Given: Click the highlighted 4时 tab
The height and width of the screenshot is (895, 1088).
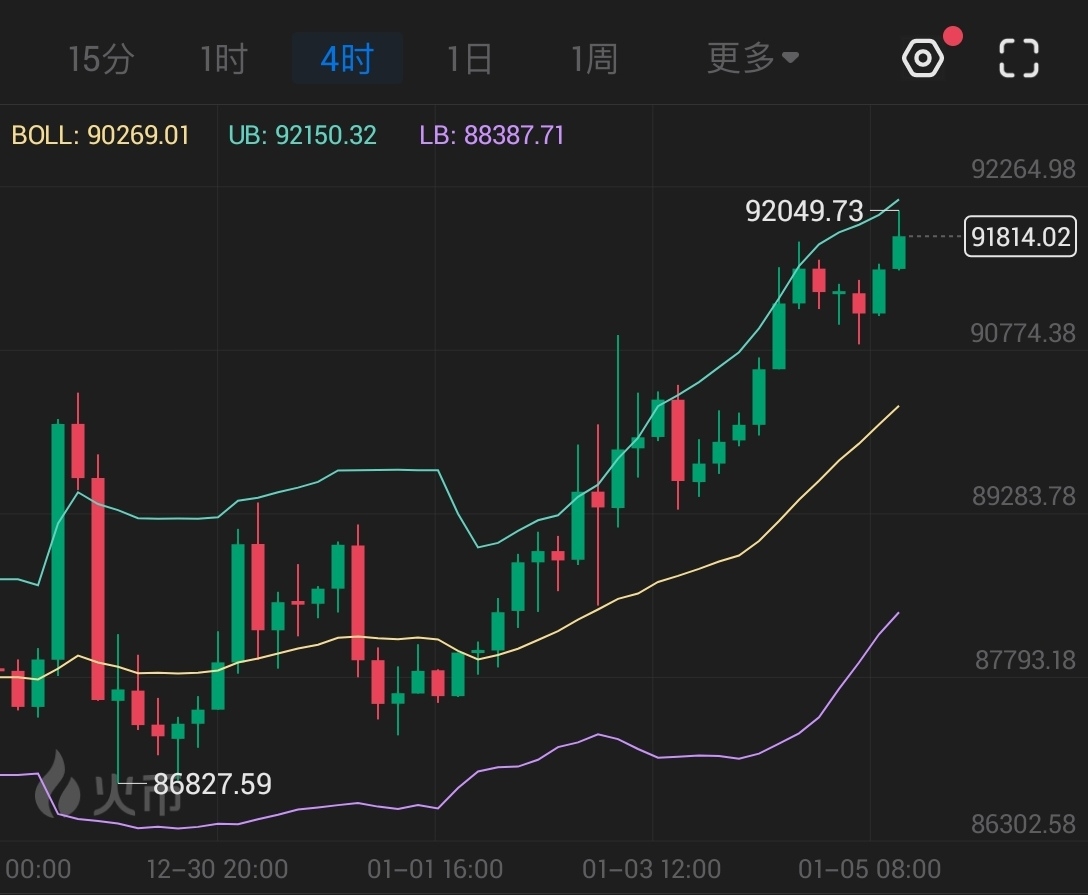Looking at the screenshot, I should tap(347, 58).
